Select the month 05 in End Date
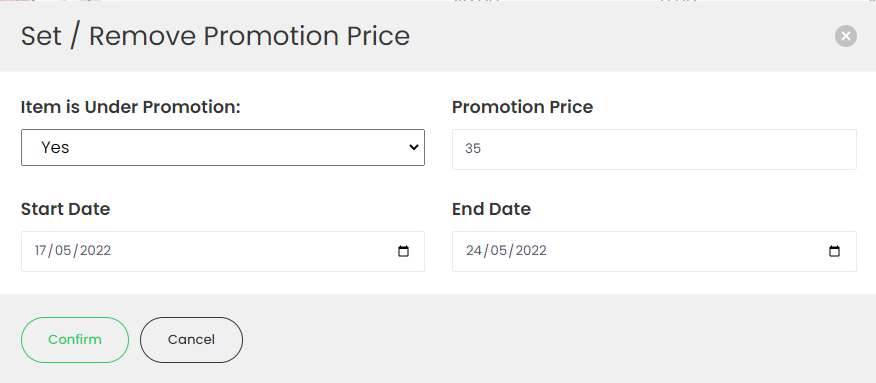 (498, 250)
